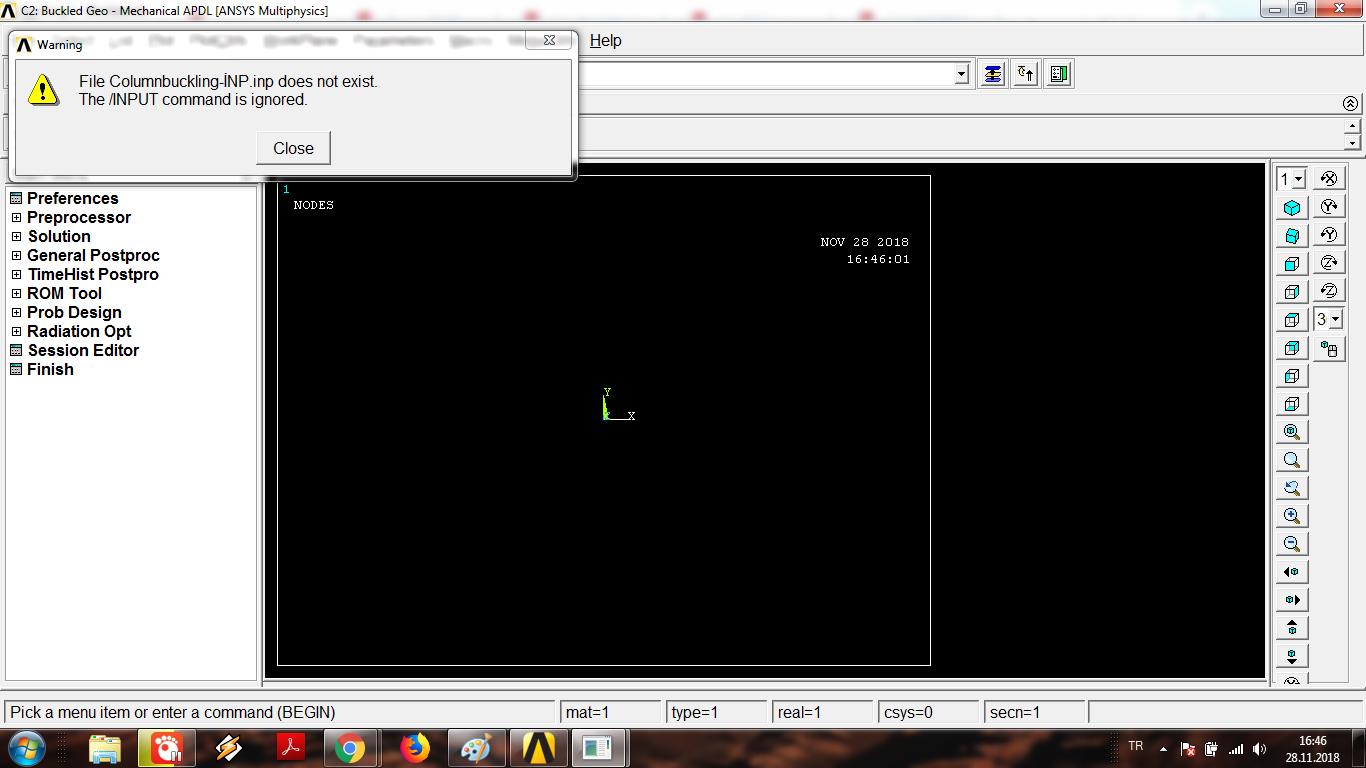Expand the Solution tree node
This screenshot has height=768, width=1366.
click(x=16, y=236)
